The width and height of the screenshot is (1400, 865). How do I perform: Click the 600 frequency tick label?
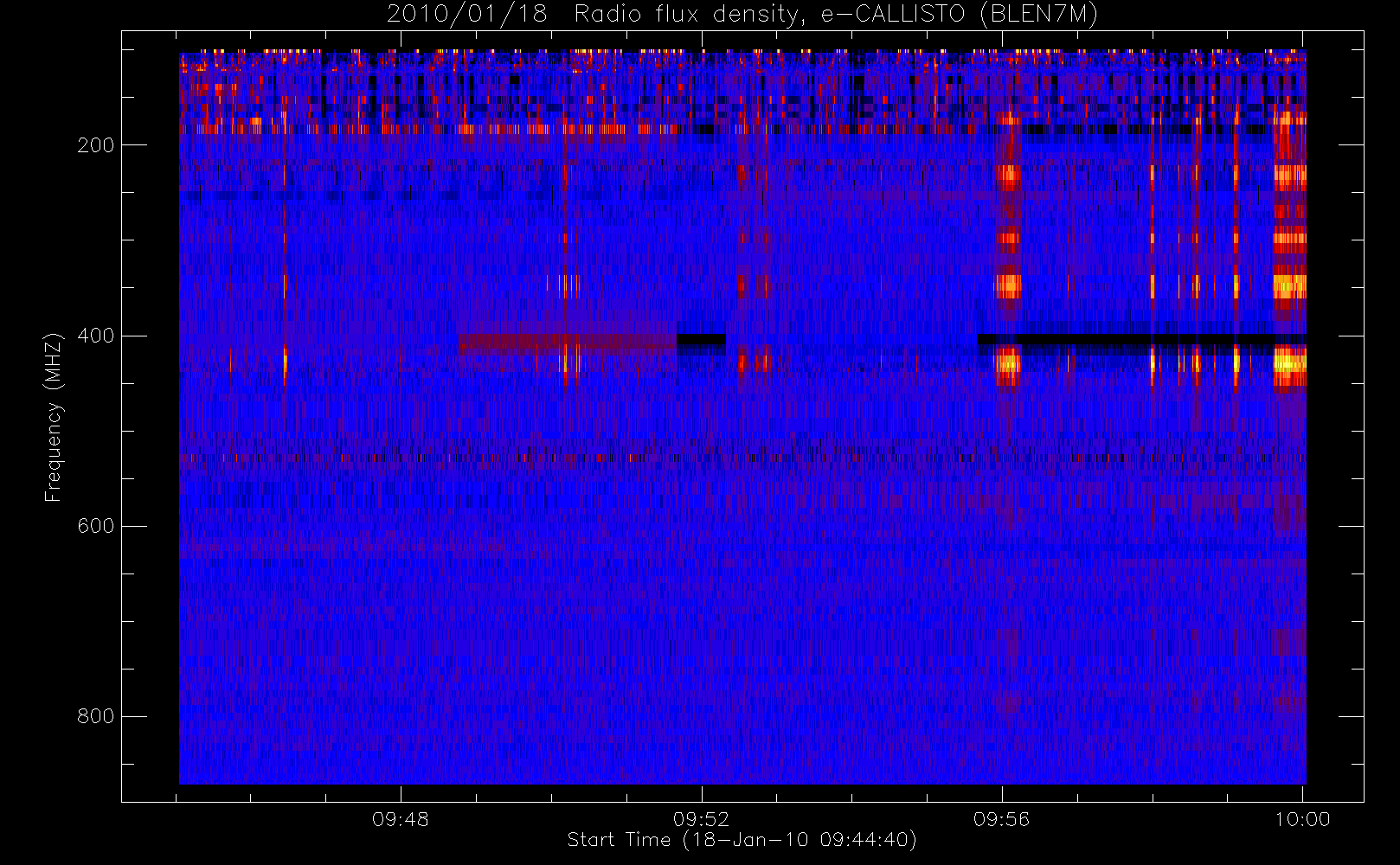coord(95,526)
